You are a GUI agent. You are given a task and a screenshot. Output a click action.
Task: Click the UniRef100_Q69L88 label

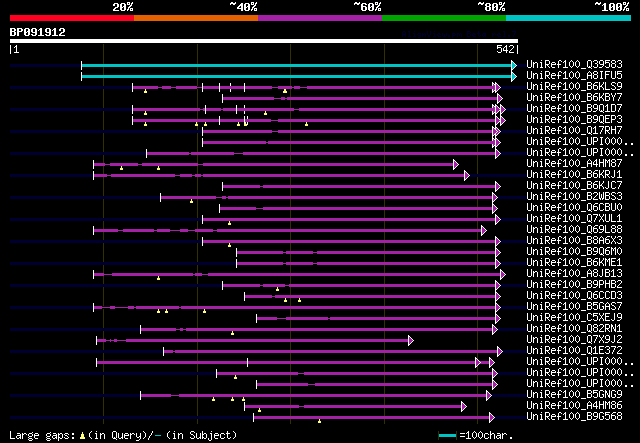point(574,230)
